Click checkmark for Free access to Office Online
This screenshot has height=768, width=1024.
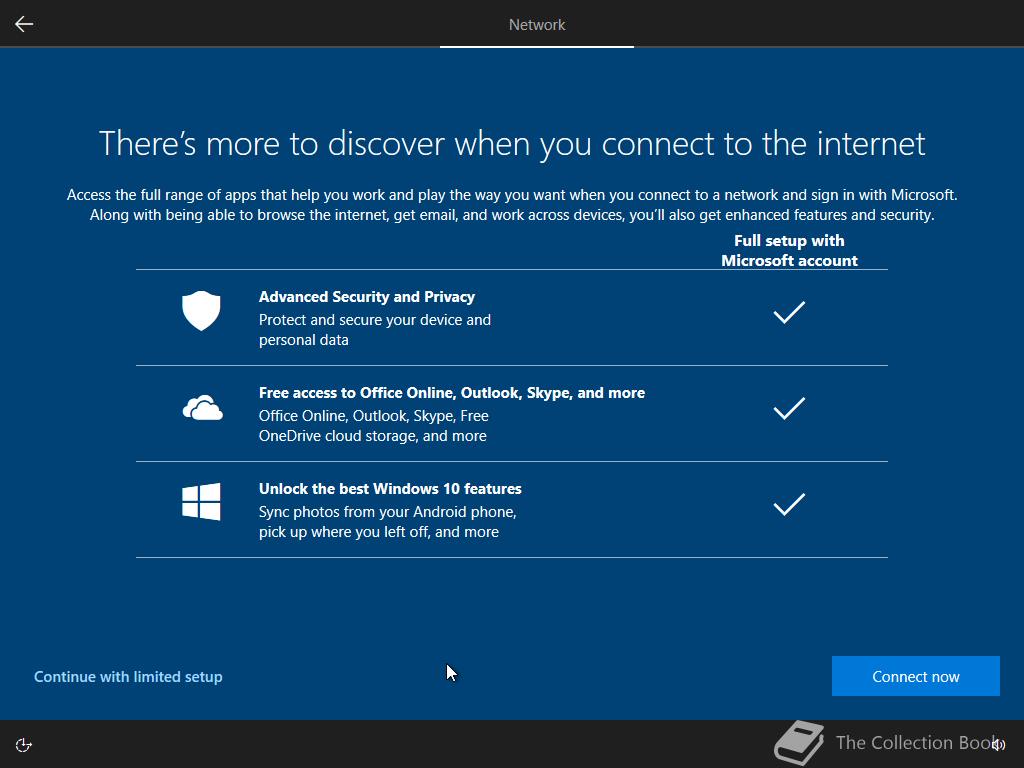789,408
